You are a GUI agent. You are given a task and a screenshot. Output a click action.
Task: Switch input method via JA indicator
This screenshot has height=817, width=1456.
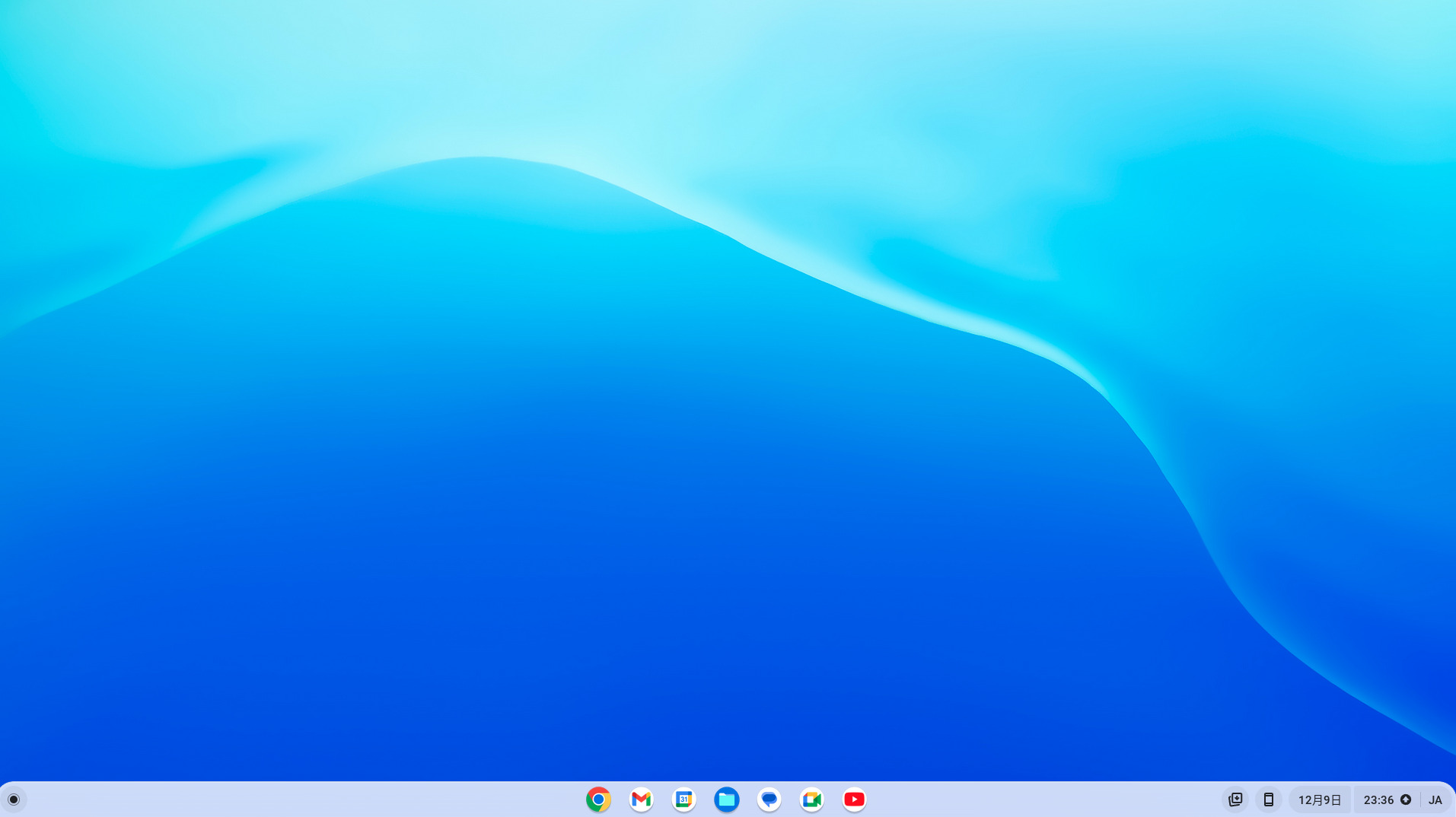[x=1435, y=800]
